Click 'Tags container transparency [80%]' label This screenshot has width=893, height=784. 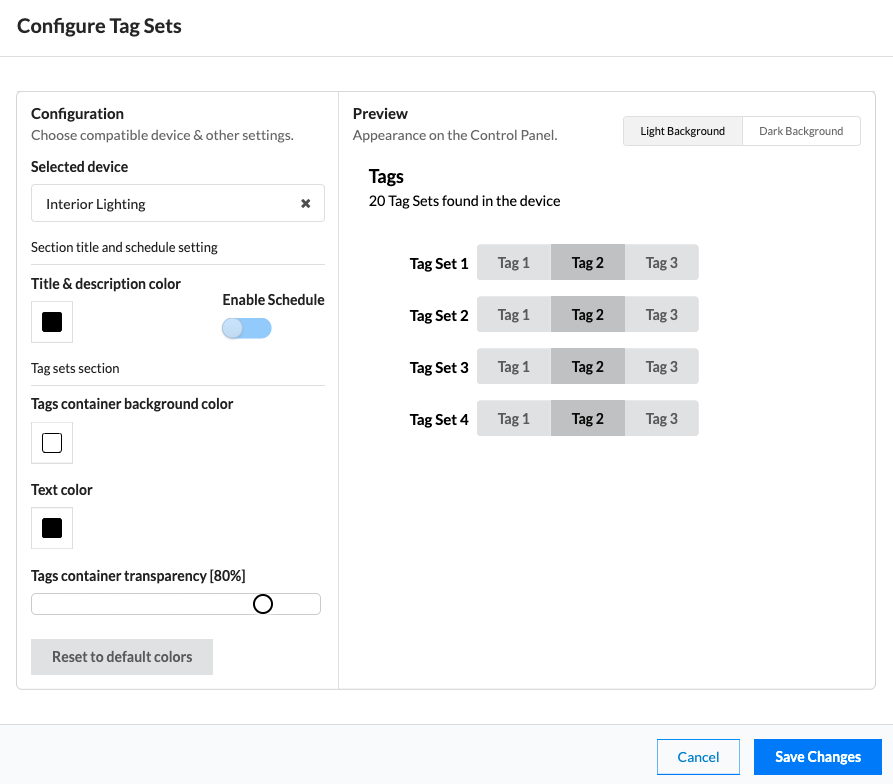[x=138, y=576]
